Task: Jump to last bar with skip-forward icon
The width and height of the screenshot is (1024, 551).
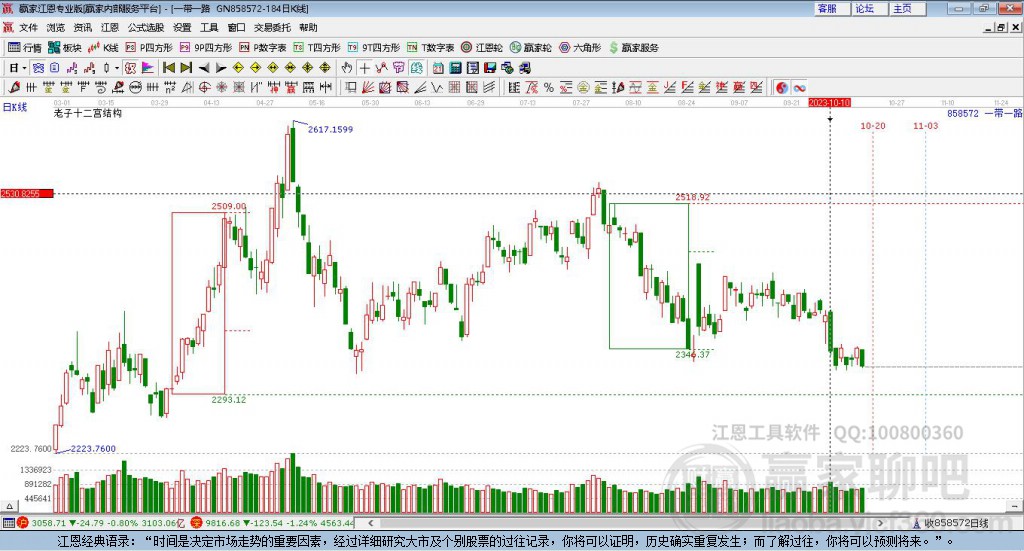Action: coord(186,68)
